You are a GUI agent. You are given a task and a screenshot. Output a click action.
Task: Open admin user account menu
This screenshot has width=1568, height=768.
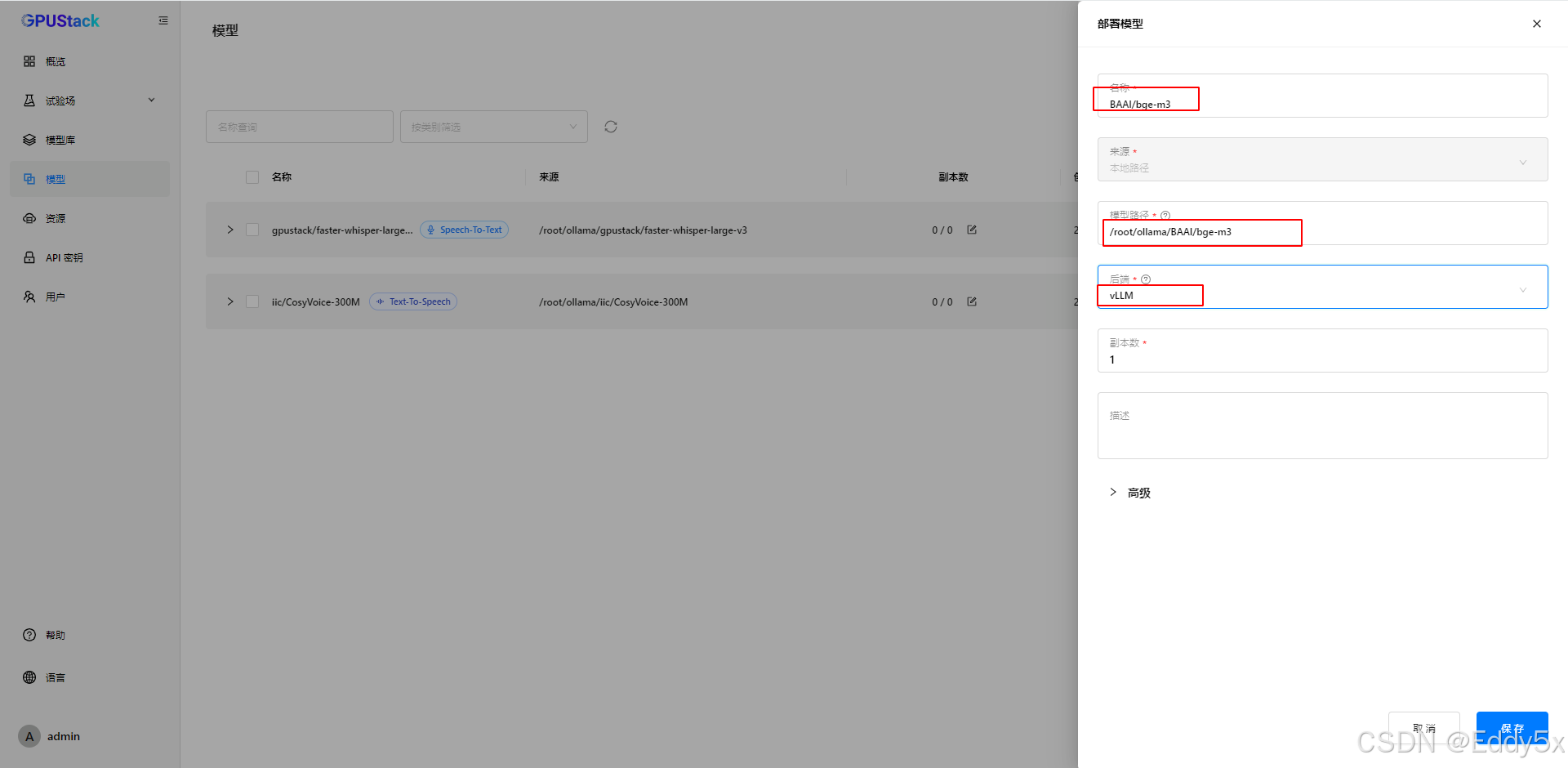coord(51,736)
